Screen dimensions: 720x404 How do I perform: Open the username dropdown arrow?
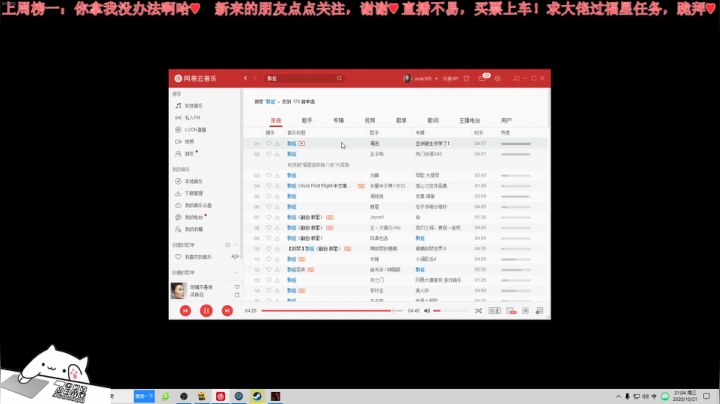click(436, 79)
